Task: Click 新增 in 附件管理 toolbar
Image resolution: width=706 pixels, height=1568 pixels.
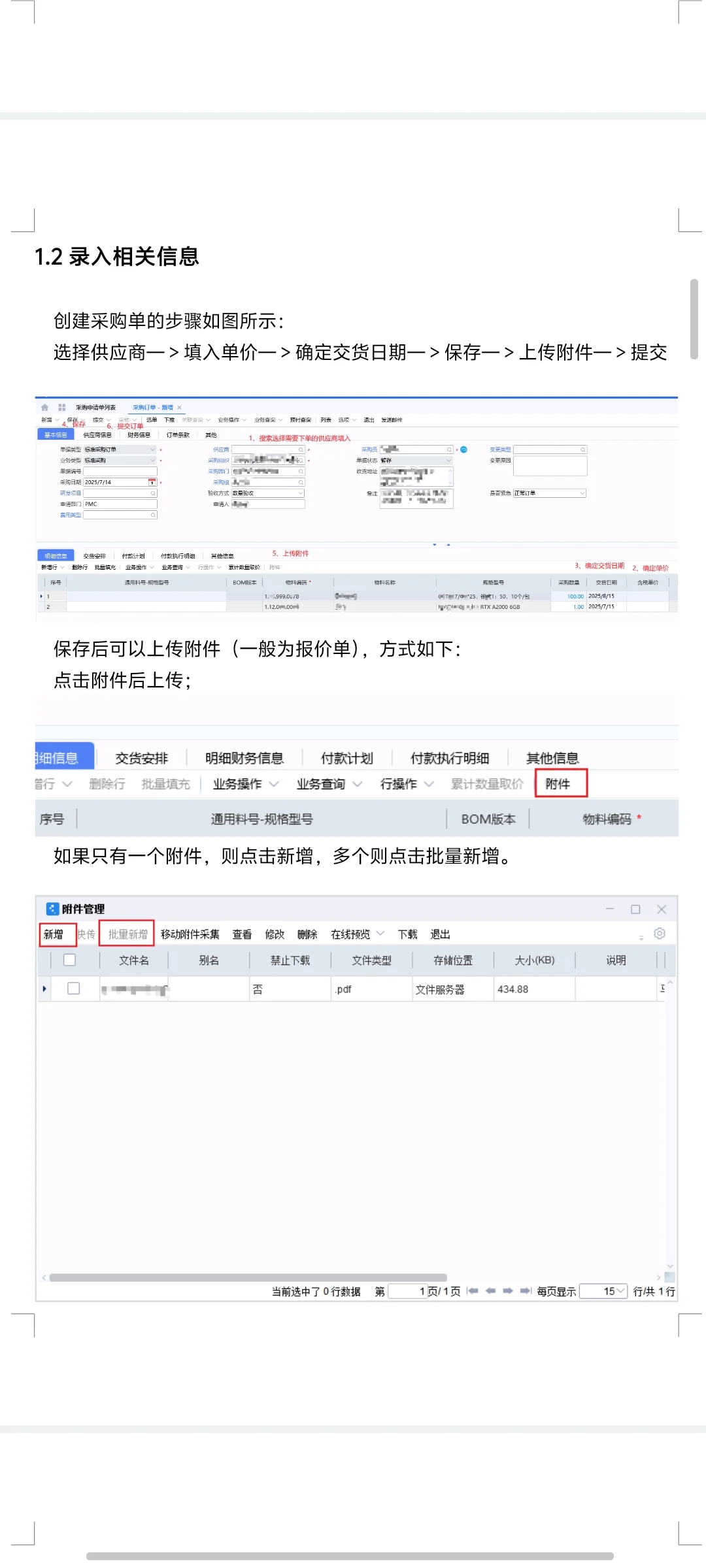Action: [x=58, y=934]
